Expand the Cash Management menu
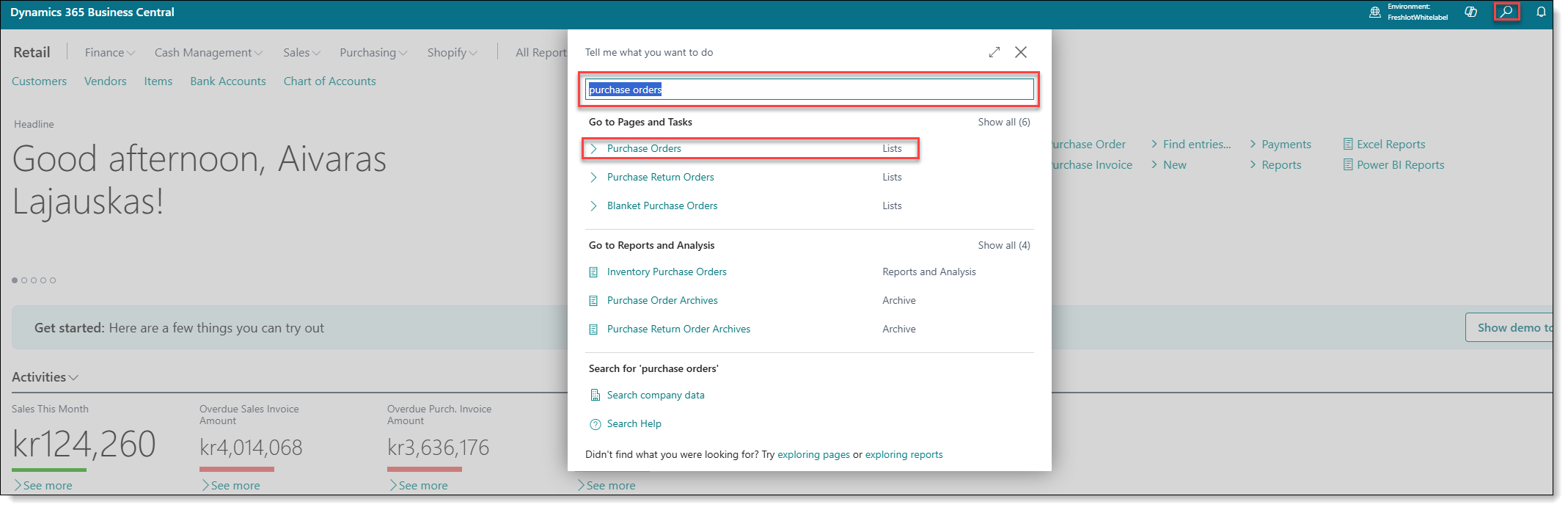1568x510 pixels. tap(208, 52)
